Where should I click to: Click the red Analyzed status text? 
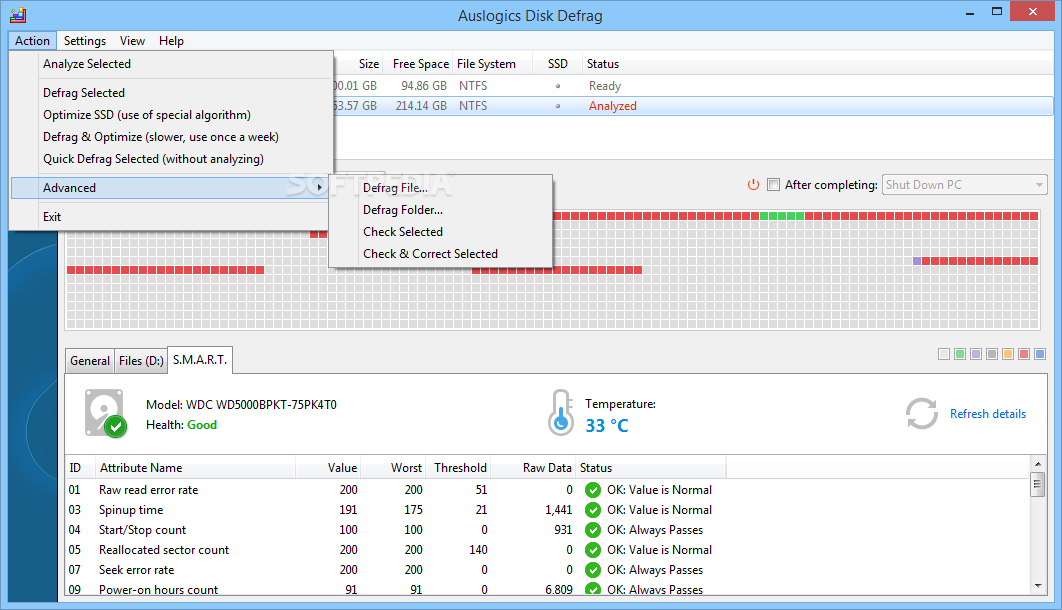click(612, 106)
